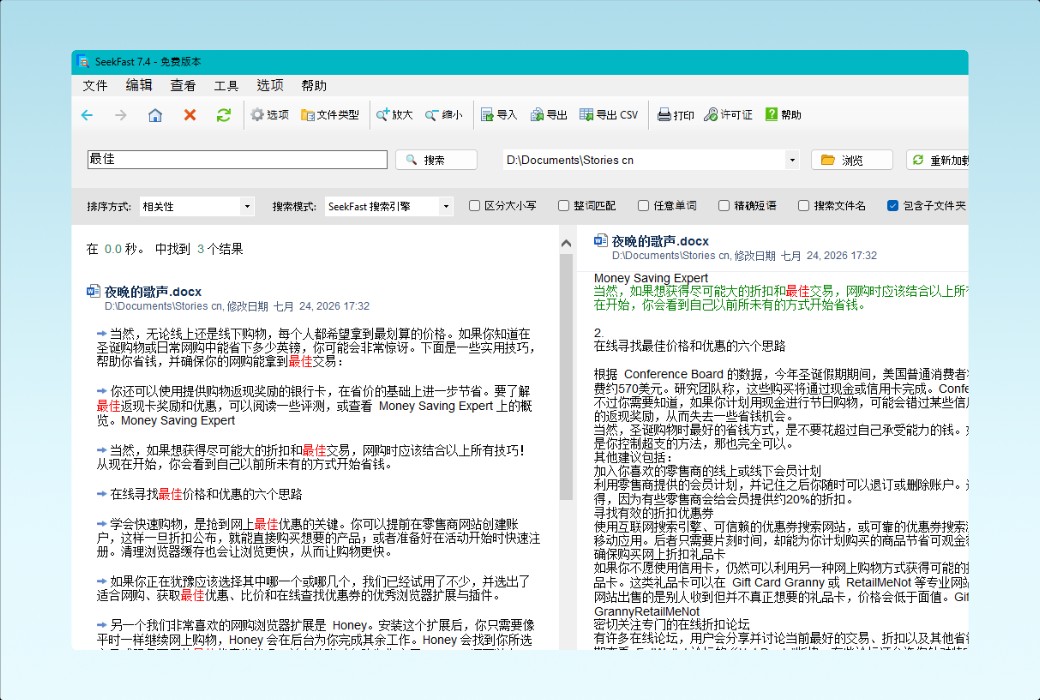
Task: Open the 文件 menu
Action: (x=95, y=86)
